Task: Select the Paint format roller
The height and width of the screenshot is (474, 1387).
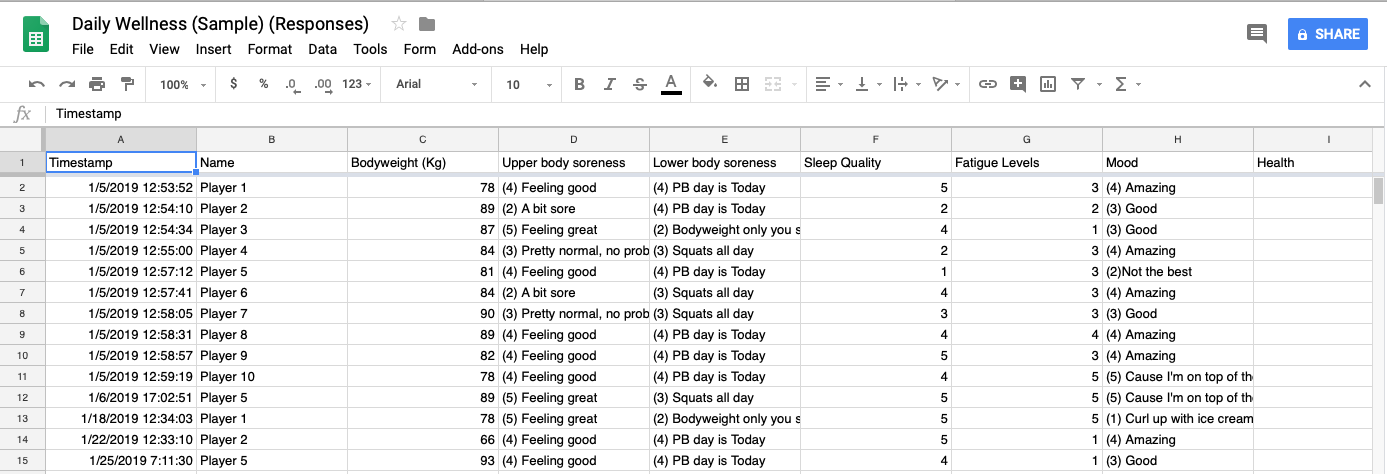Action: [127, 85]
